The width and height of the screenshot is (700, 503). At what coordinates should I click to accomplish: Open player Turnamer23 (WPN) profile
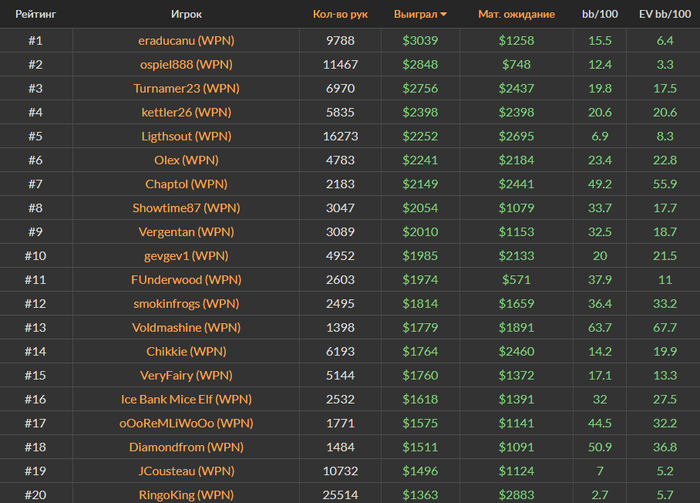click(185, 89)
